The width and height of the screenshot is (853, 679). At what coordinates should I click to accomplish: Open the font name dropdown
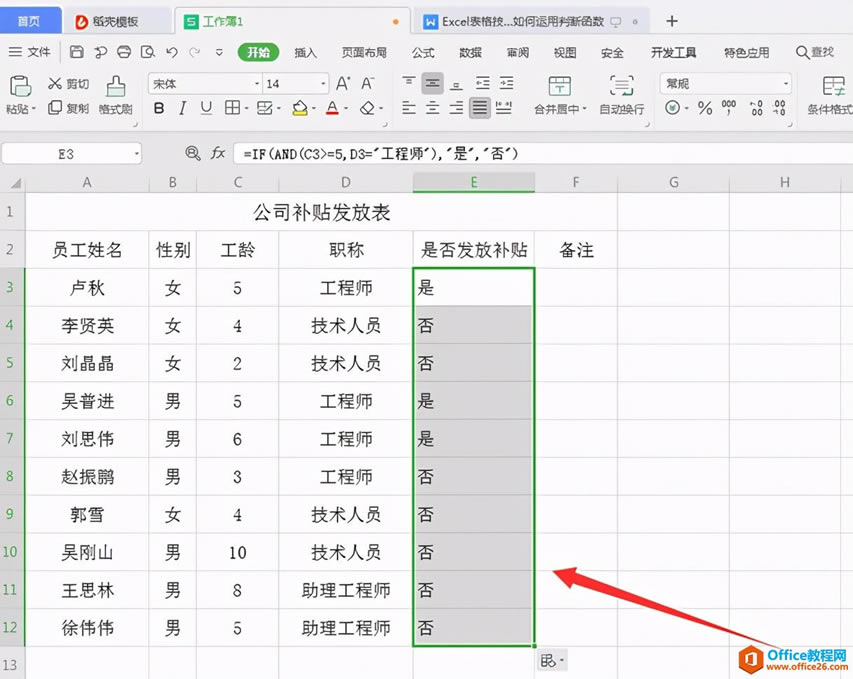point(257,84)
